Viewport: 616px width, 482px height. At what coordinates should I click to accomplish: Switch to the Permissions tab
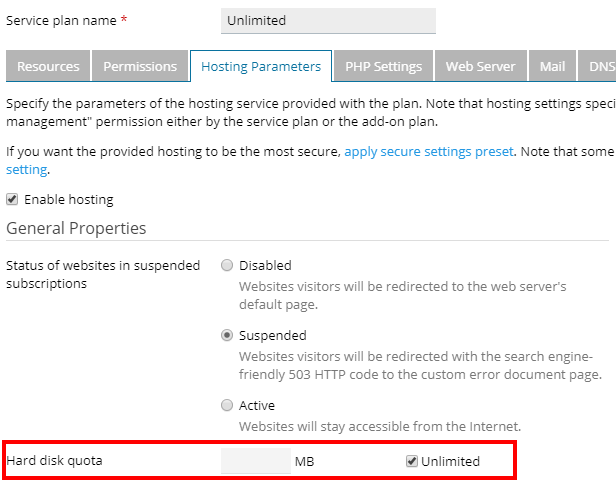(x=140, y=67)
